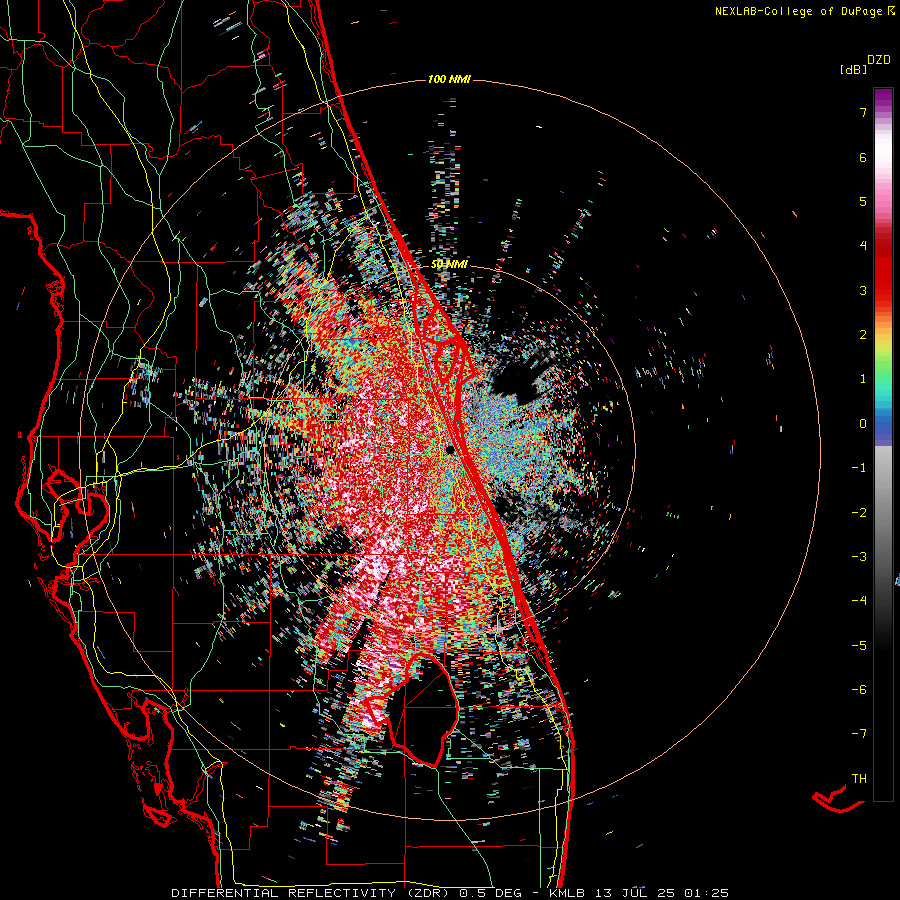900x900 pixels.
Task: Click the 01:25 time stamp in the caption
Action: point(706,893)
